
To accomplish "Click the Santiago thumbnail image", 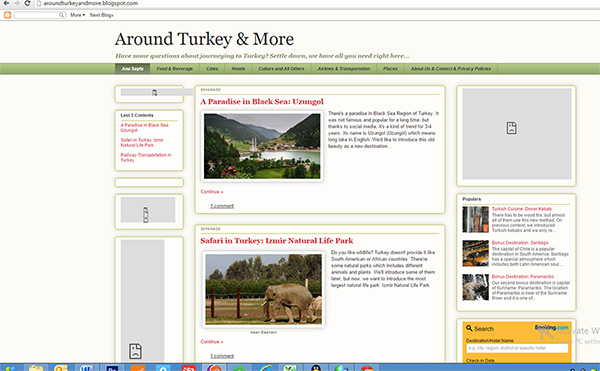I will pyautogui.click(x=475, y=253).
